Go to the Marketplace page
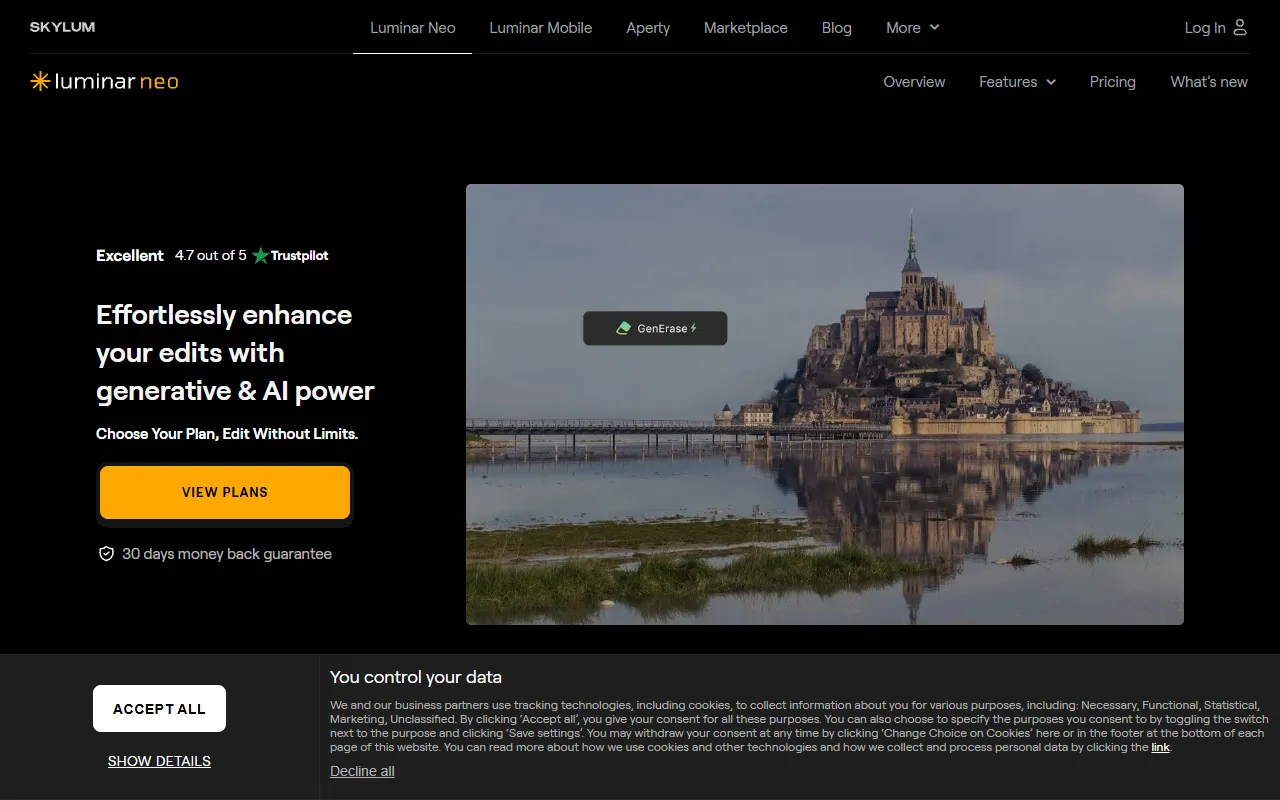This screenshot has height=800, width=1280. [745, 28]
